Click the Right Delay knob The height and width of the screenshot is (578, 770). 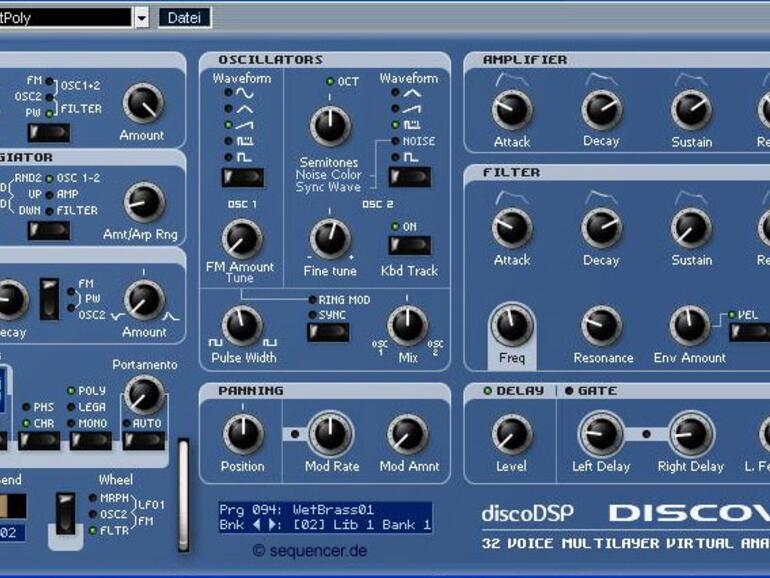click(x=690, y=434)
